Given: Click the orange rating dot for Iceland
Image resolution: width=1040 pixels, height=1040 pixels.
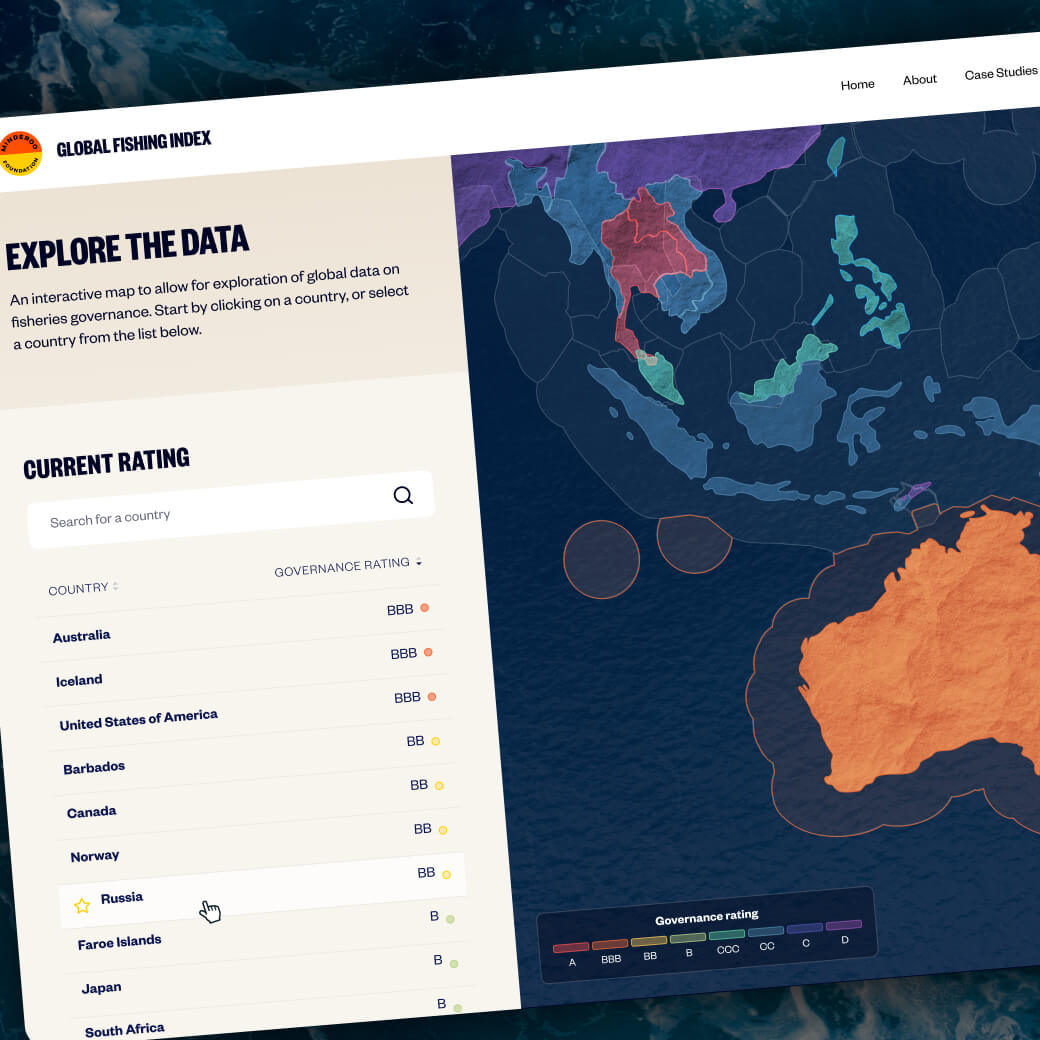Looking at the screenshot, I should click(428, 652).
